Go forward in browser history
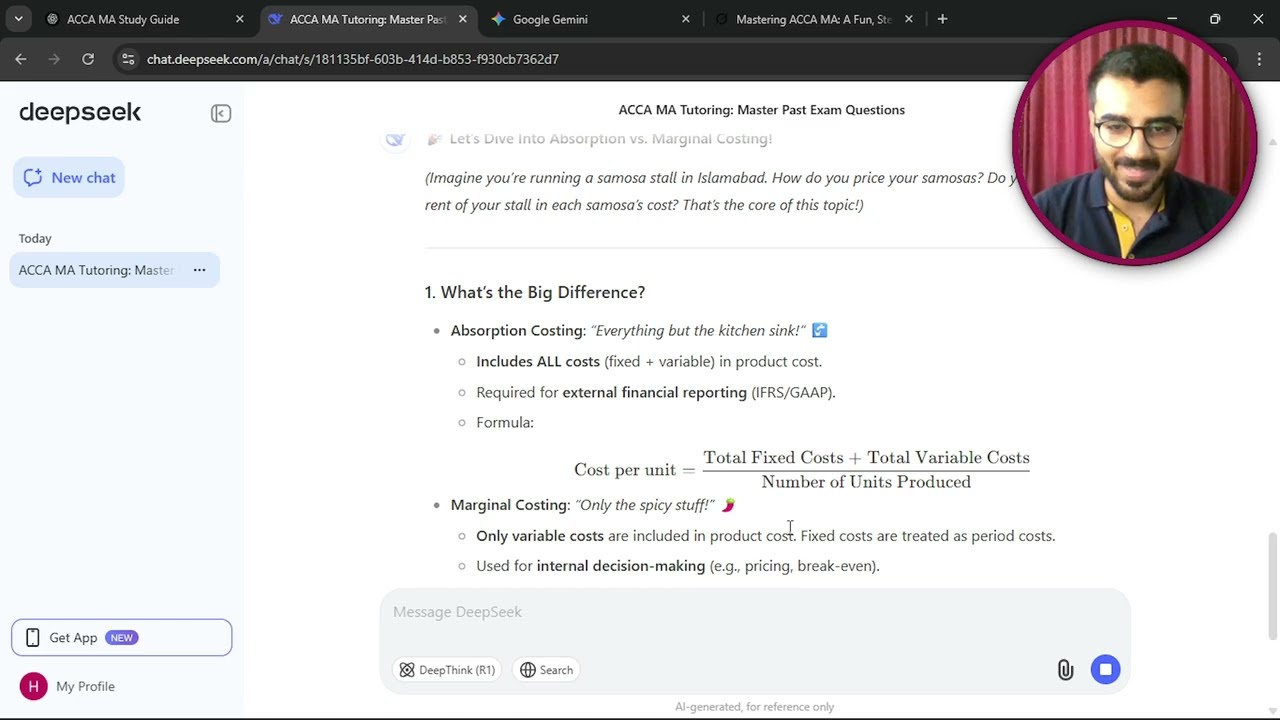The image size is (1280, 720). click(x=54, y=59)
